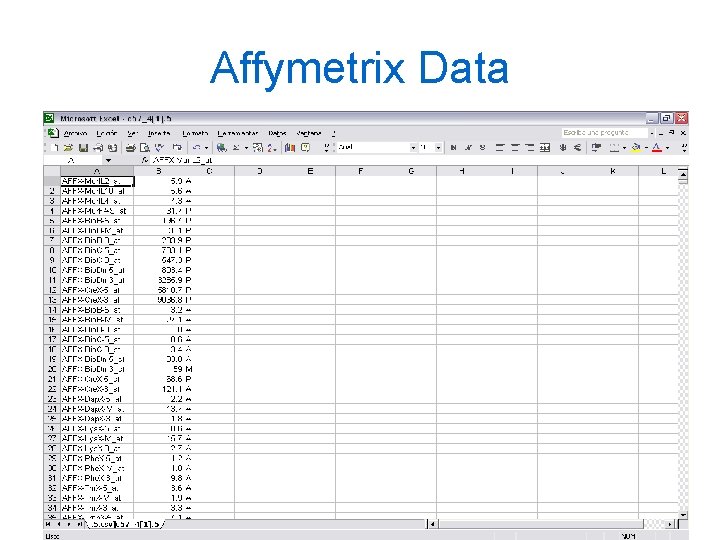The width and height of the screenshot is (720, 540).
Task: Apply the red Font Color button
Action: [x=657, y=147]
